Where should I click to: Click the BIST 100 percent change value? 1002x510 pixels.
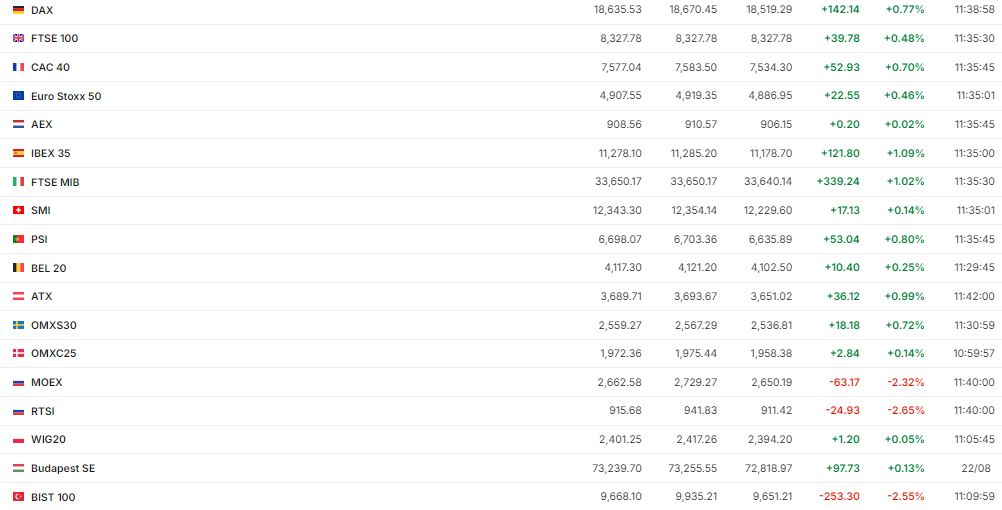905,497
